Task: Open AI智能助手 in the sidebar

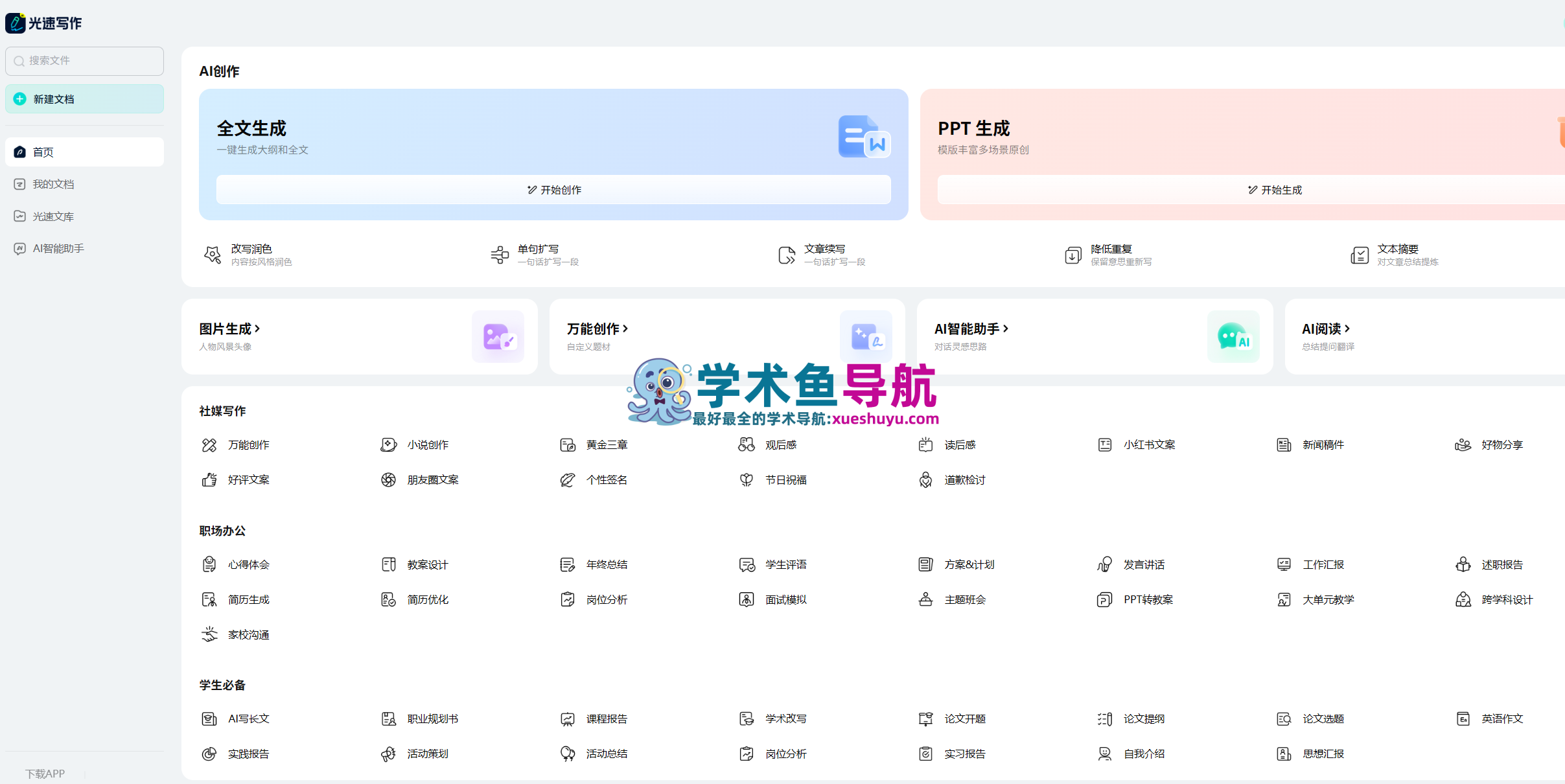Action: coord(84,248)
